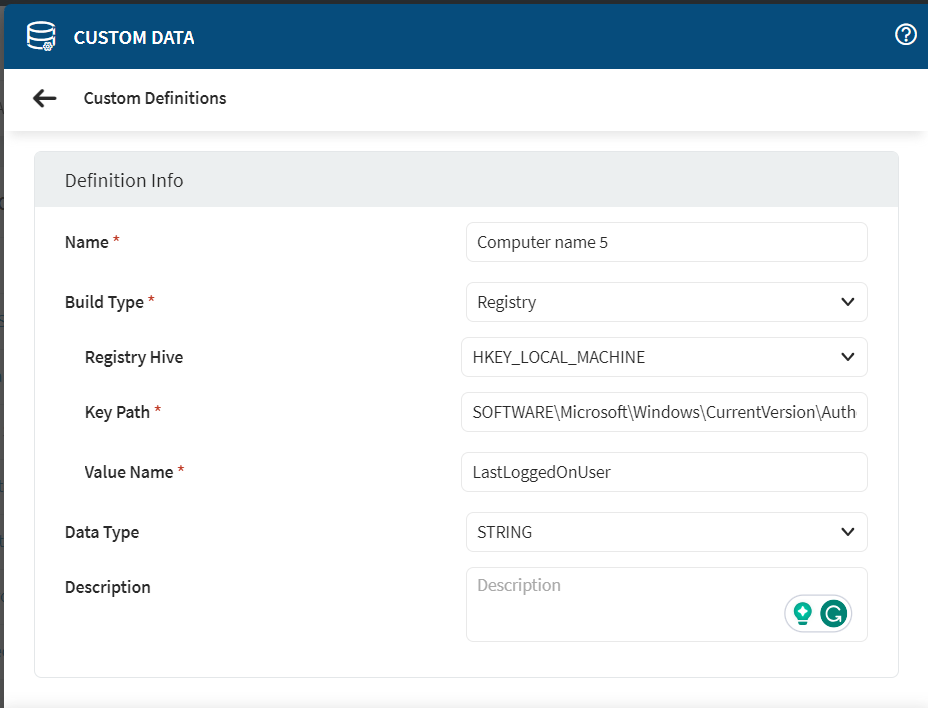
Task: Click the Name field containing Computer name 5
Action: click(666, 242)
